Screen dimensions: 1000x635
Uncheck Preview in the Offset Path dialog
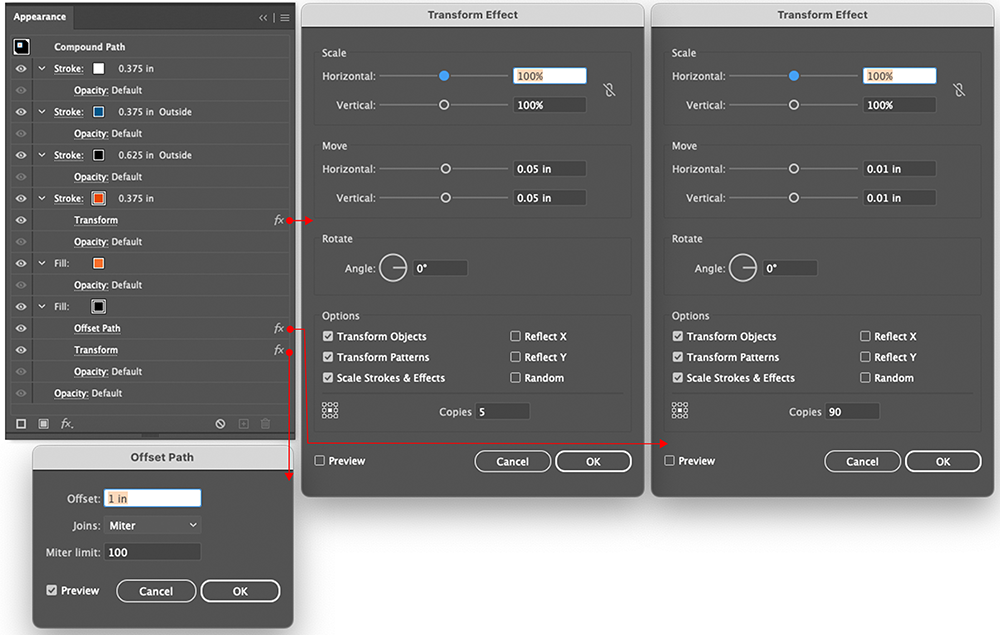coord(52,591)
